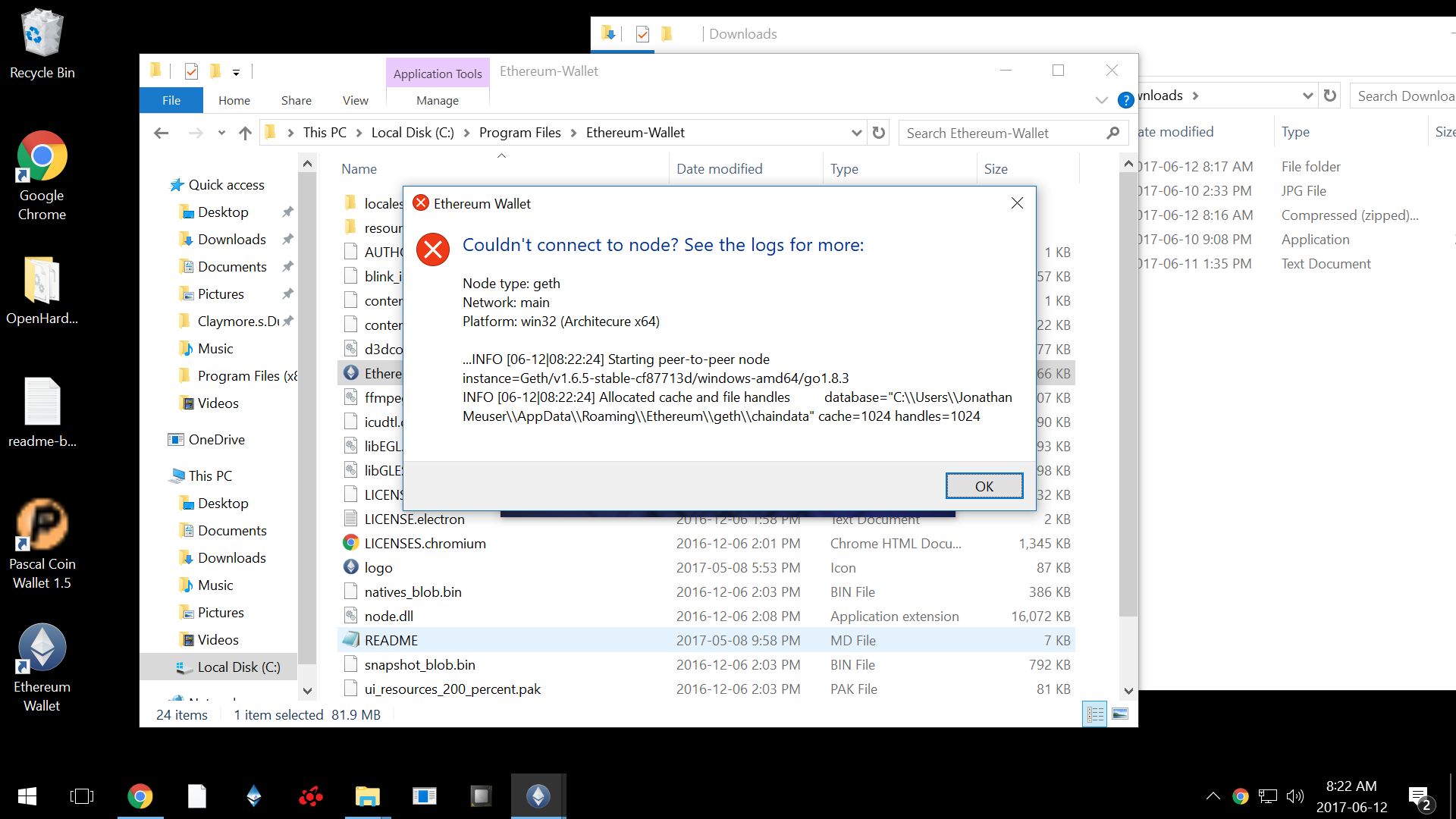
Task: Open the explorer Help icon
Action: coord(1125,100)
